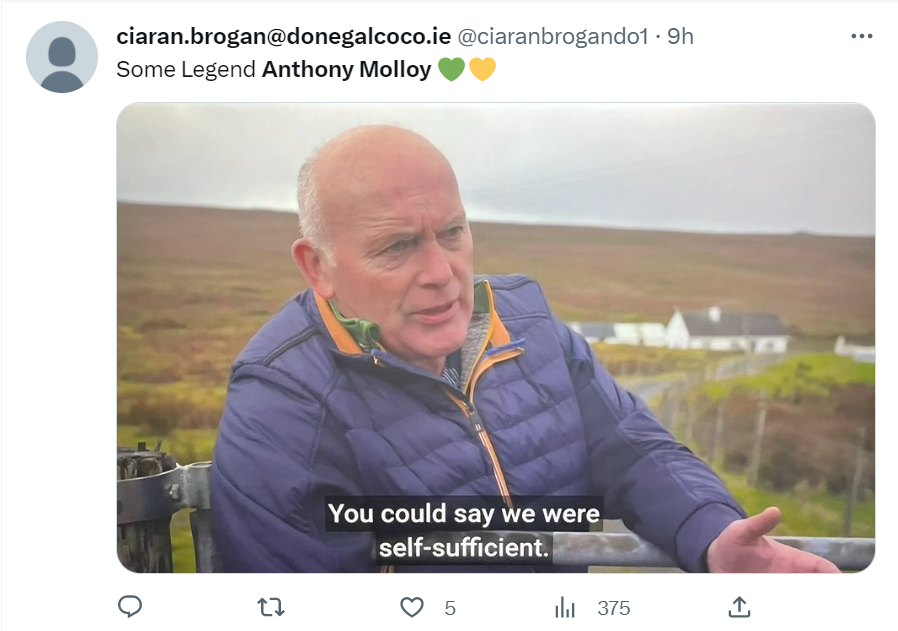Click the view count showing 375
Image resolution: width=898 pixels, height=631 pixels.
pos(613,608)
